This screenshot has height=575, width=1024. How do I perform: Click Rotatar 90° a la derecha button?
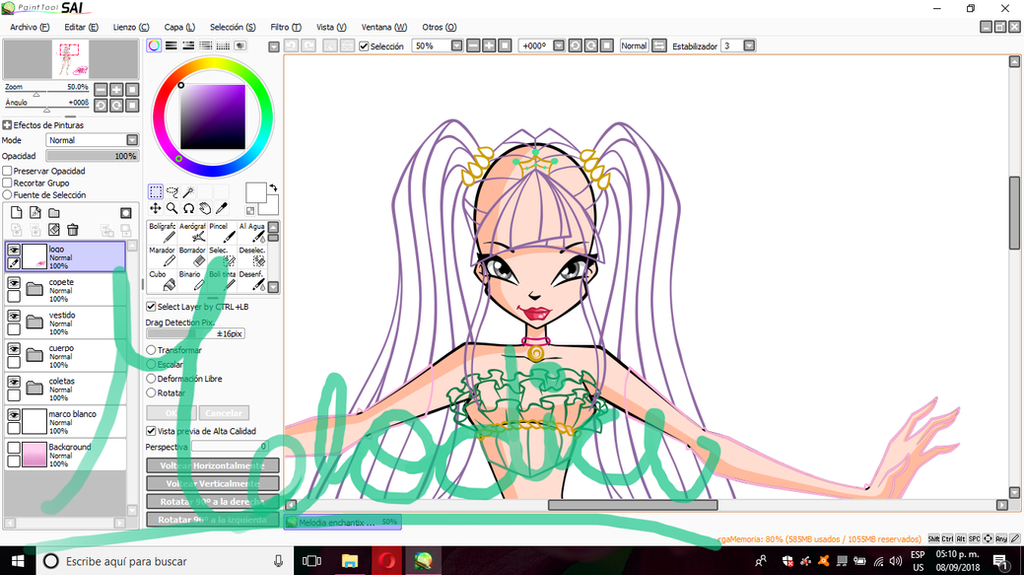coord(213,501)
